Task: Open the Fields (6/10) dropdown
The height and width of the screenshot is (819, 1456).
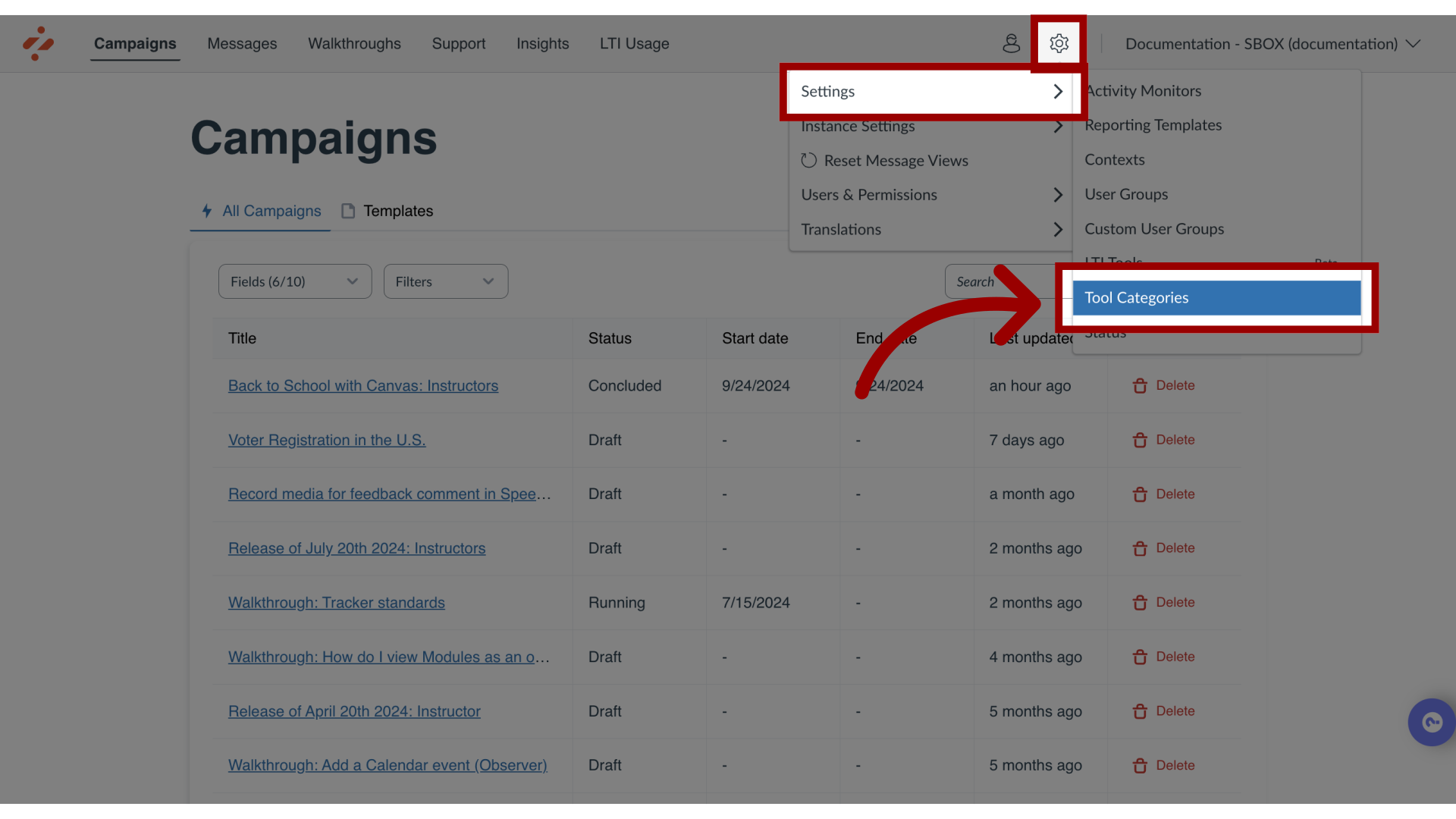Action: coord(295,281)
